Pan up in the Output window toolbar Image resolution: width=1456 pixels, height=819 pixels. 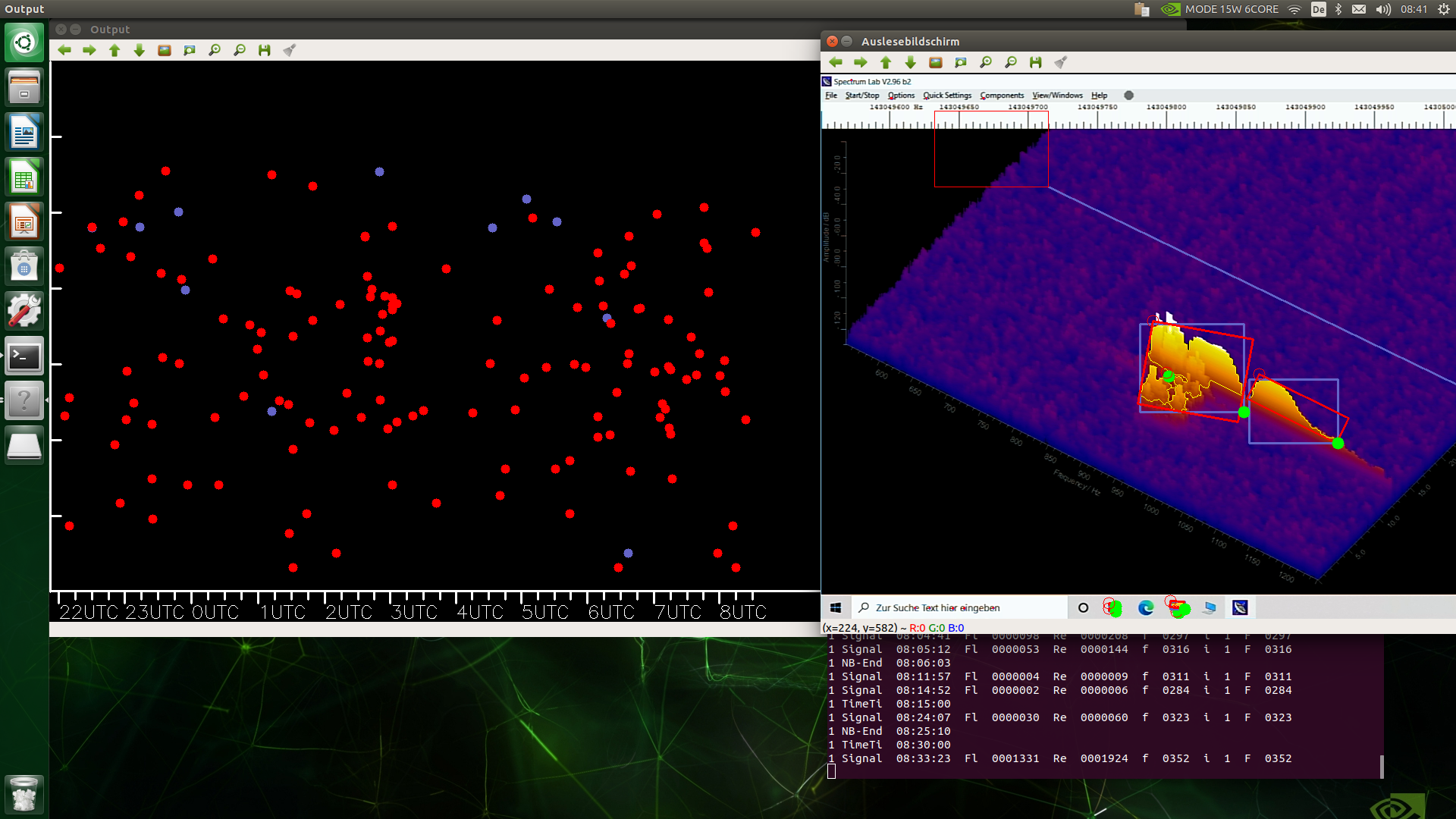[115, 50]
